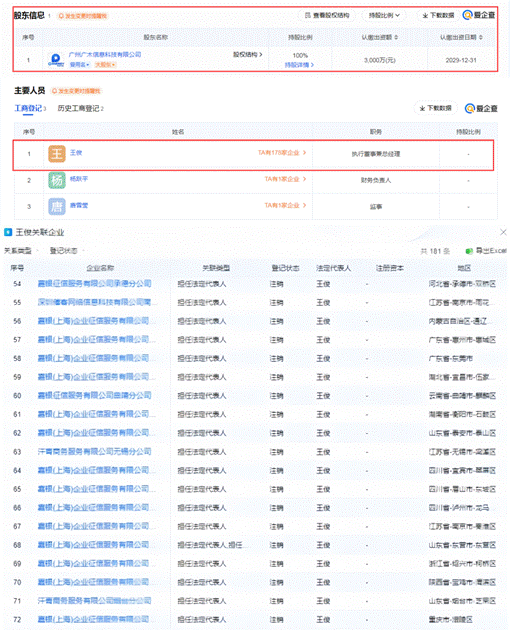Click the 法定代表人 column header in panel
Image resolution: width=510 pixels, height=630 pixels.
(334, 268)
